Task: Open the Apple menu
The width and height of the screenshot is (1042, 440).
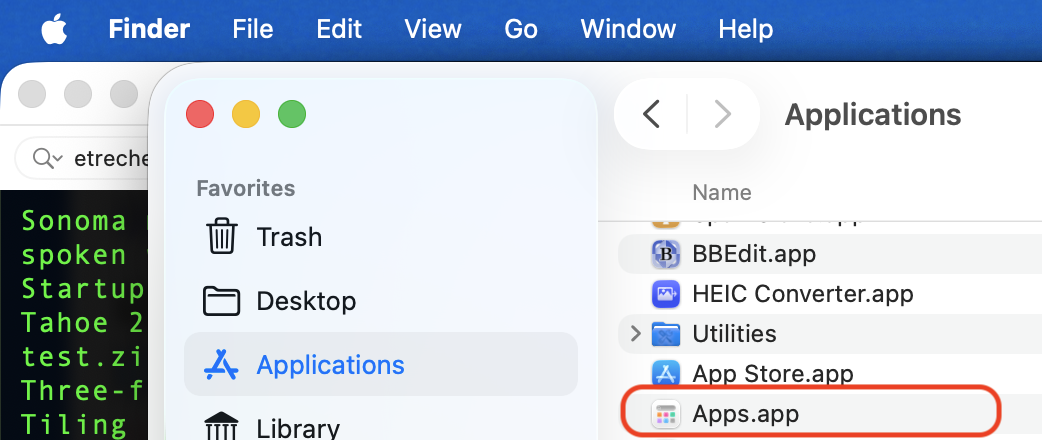Action: pos(54,29)
